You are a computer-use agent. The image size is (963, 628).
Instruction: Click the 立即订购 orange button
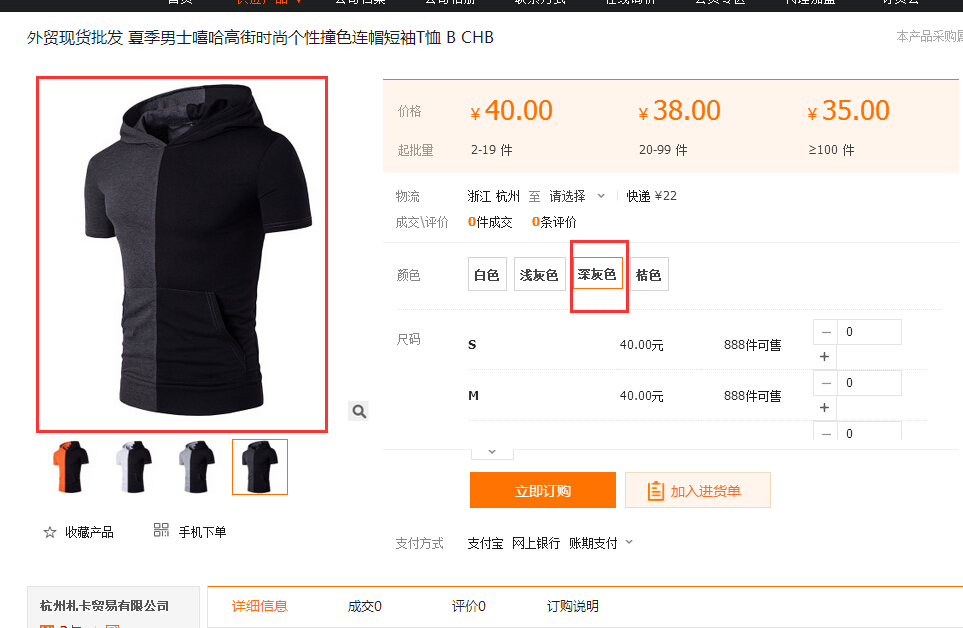click(543, 490)
